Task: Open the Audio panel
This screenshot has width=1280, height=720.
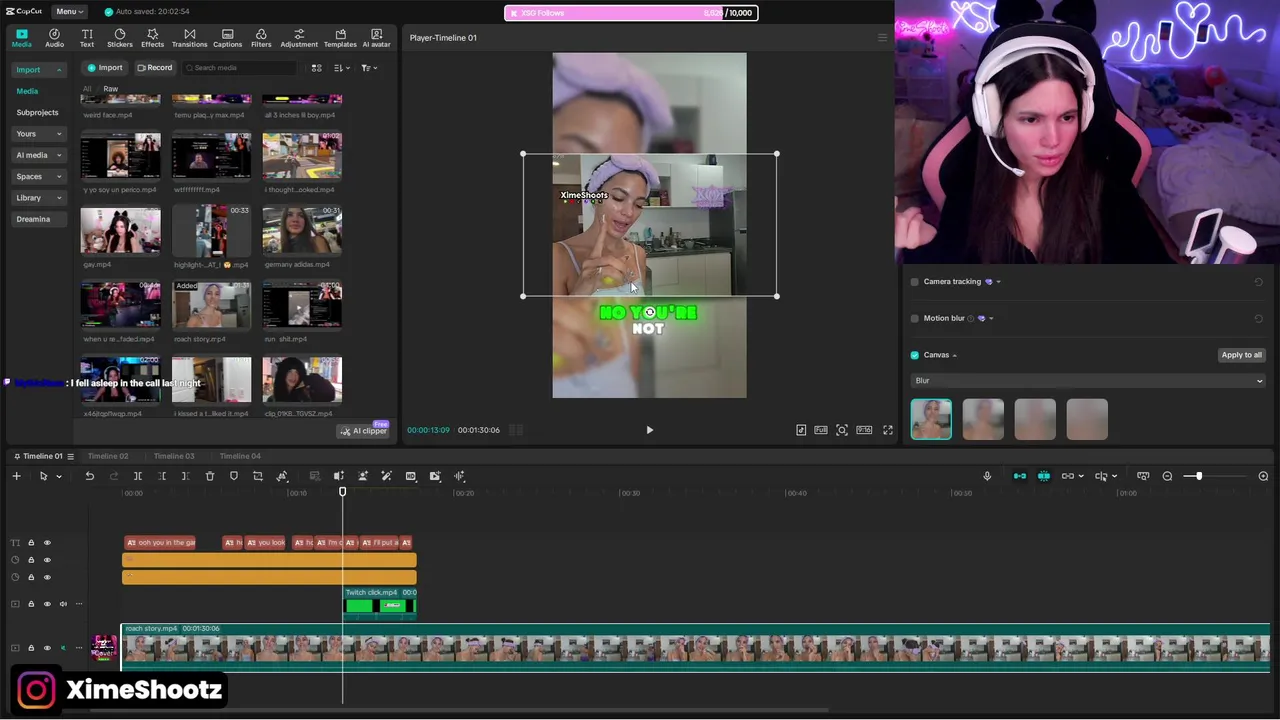Action: click(54, 38)
